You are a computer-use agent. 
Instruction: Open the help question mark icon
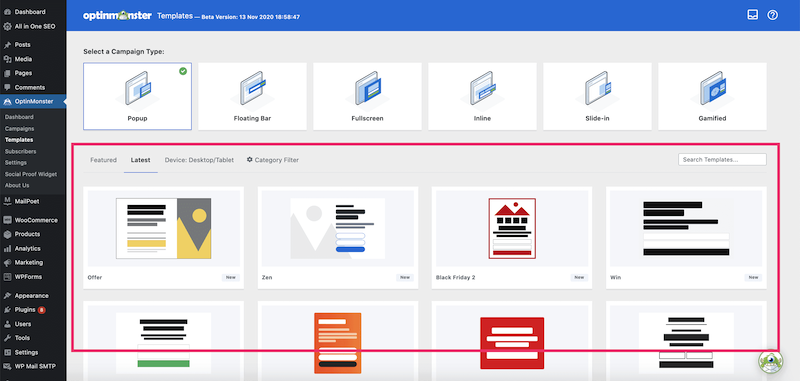pyautogui.click(x=772, y=15)
